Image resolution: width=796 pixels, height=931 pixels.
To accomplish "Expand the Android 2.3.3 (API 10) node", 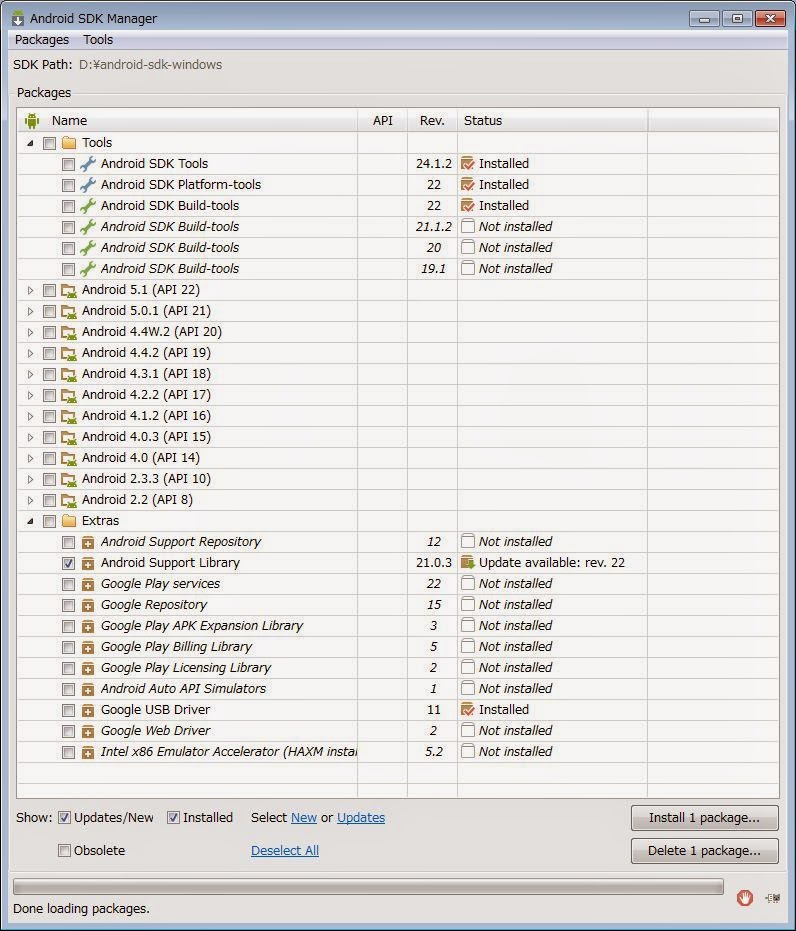I will click(x=30, y=479).
